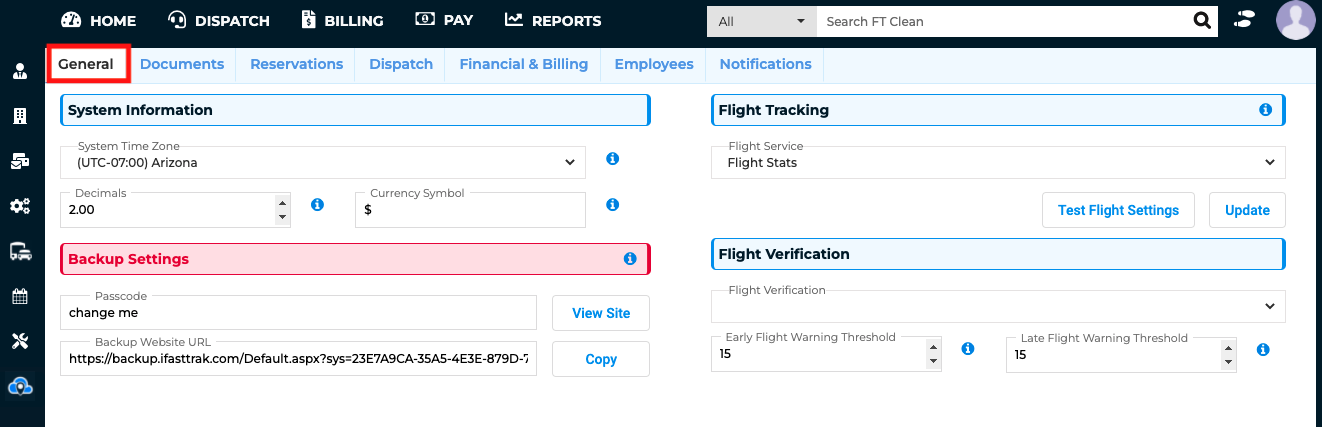The width and height of the screenshot is (1322, 427).
Task: Switch to the Notifications tab
Action: 765,64
